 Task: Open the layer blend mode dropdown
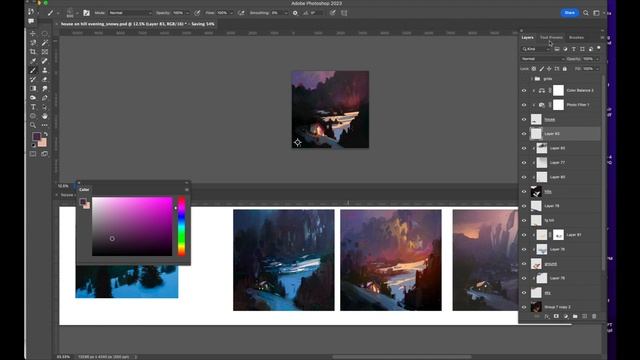click(543, 59)
